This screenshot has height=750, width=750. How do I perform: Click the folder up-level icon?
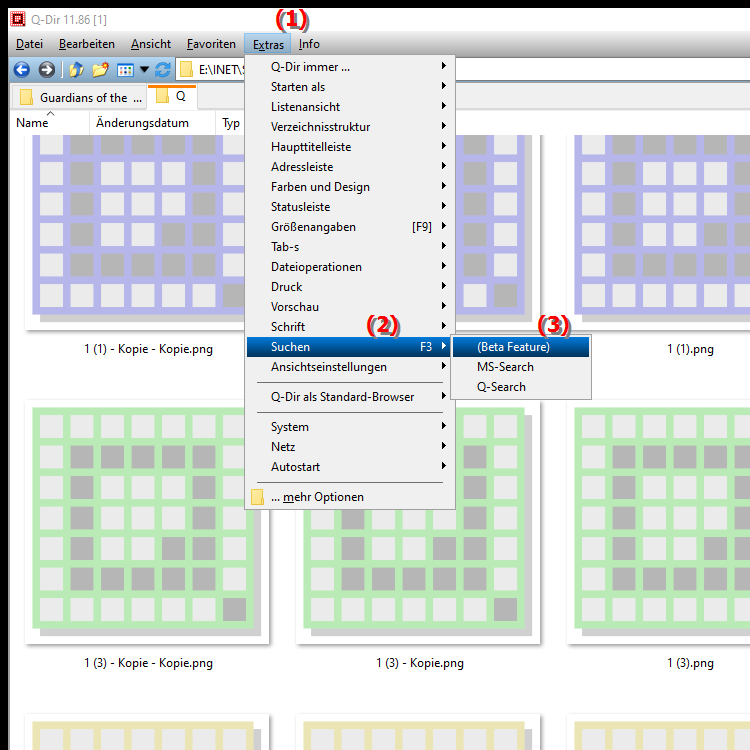pos(76,70)
